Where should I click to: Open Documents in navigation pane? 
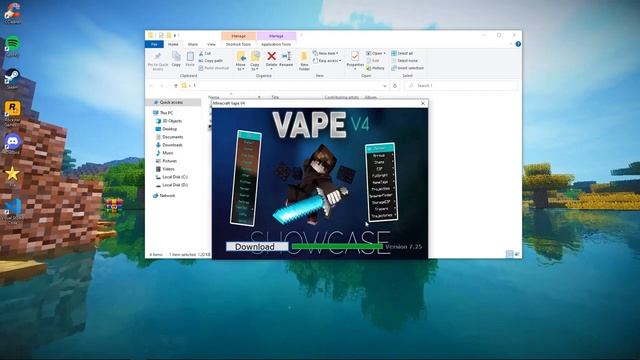[173, 137]
